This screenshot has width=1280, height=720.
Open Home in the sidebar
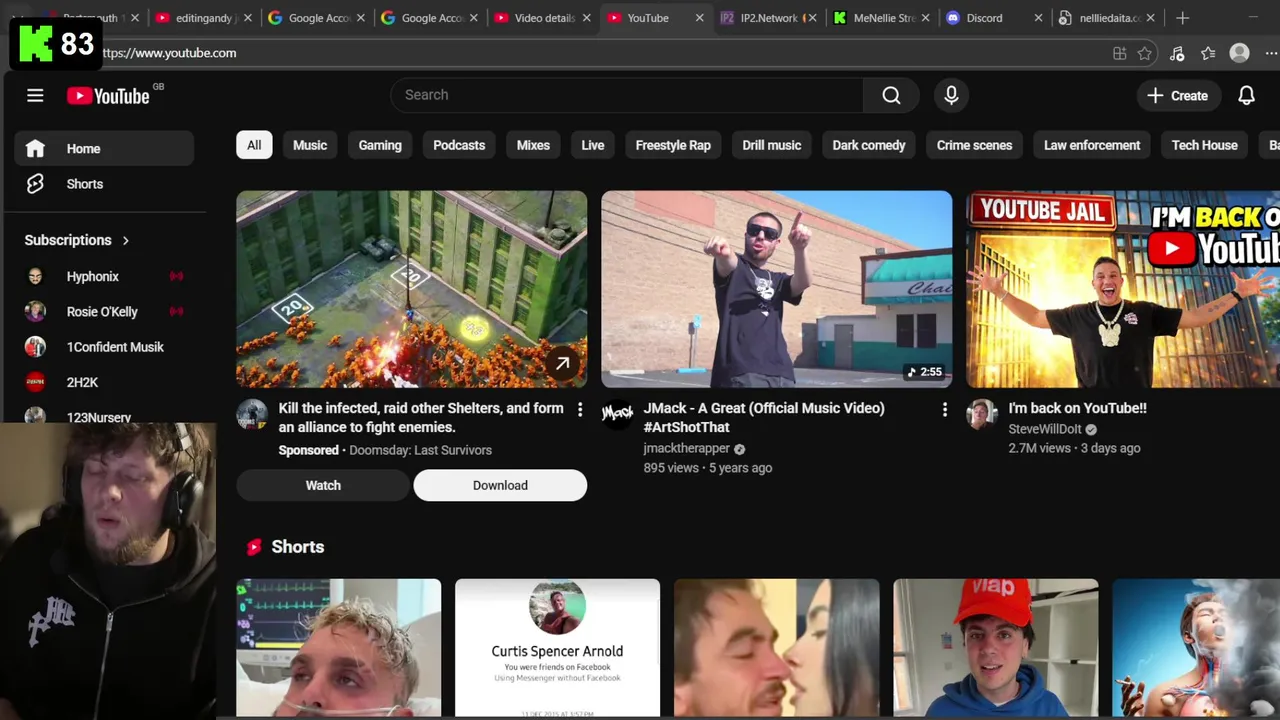(104, 149)
